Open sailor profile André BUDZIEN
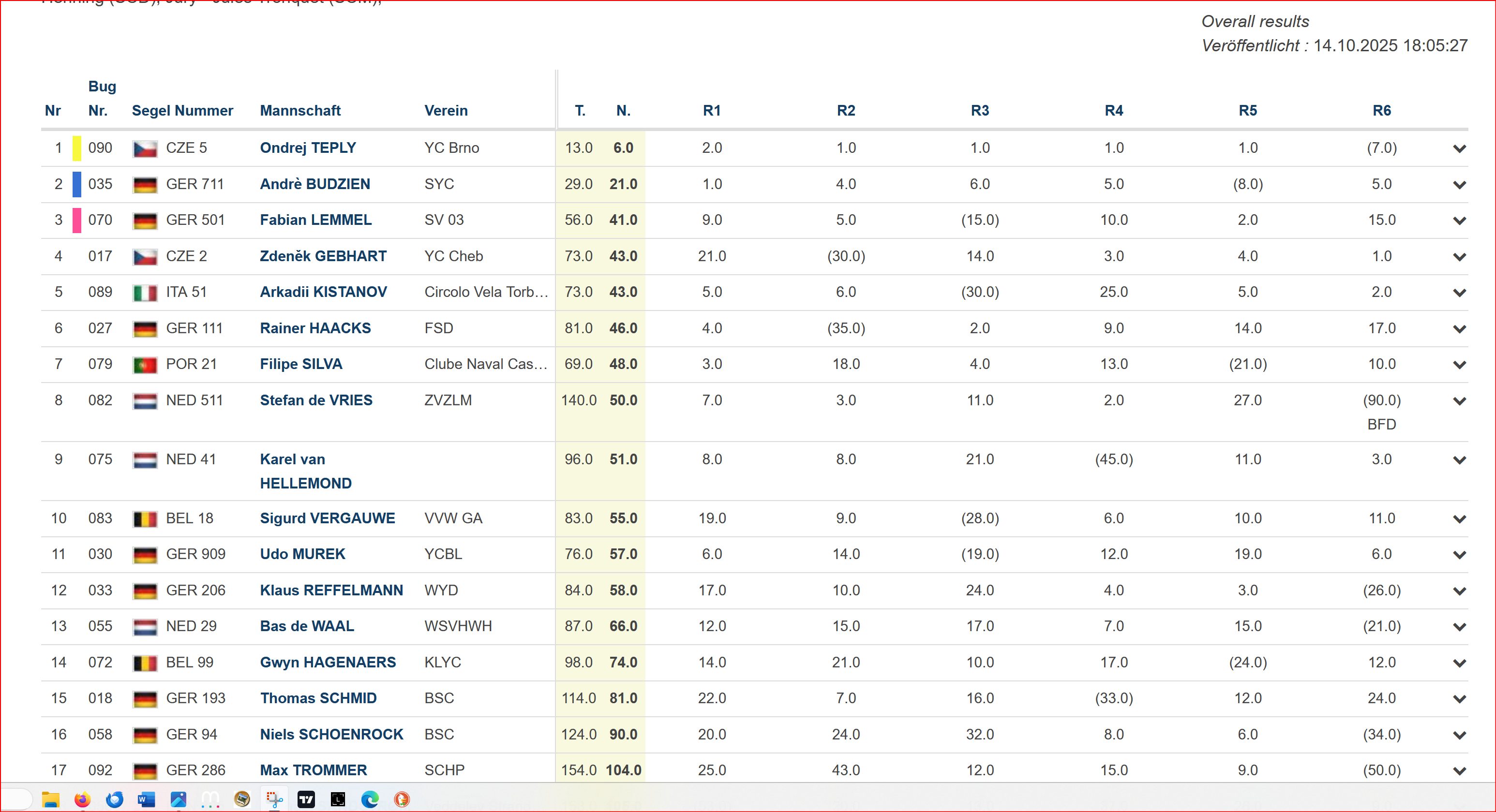Viewport: 1496px width, 812px height. (x=315, y=184)
